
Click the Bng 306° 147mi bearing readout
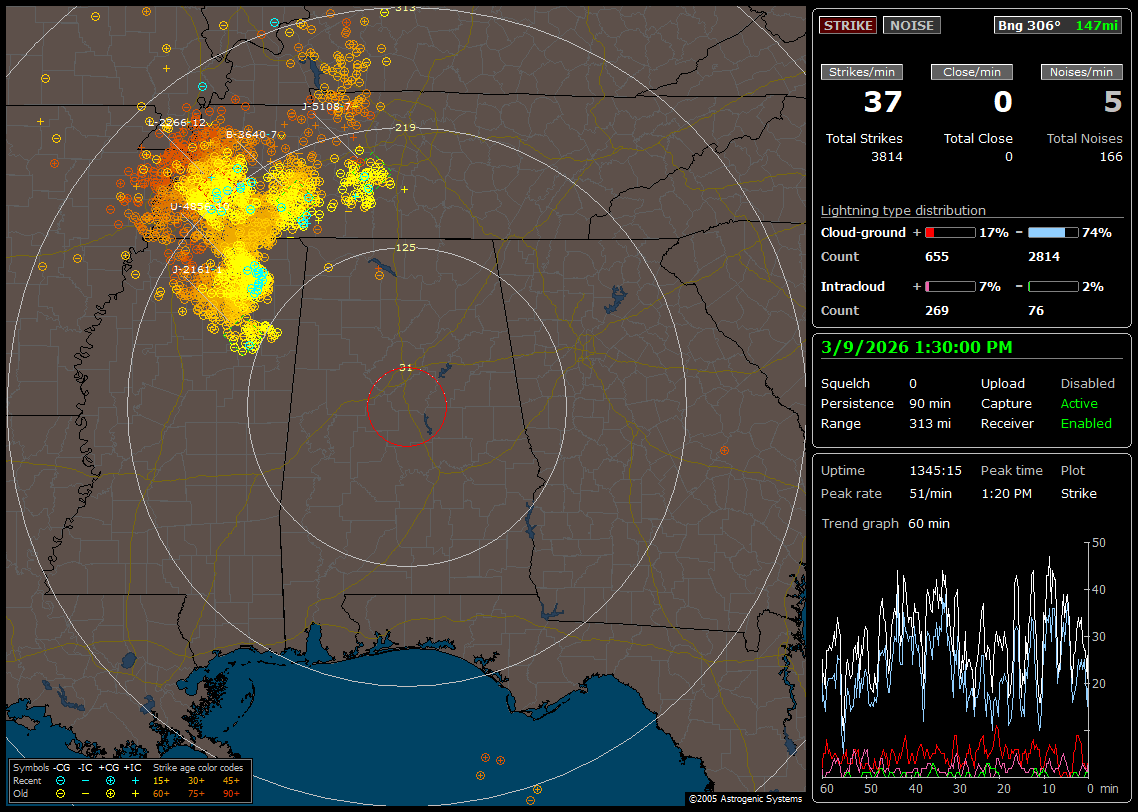1059,25
